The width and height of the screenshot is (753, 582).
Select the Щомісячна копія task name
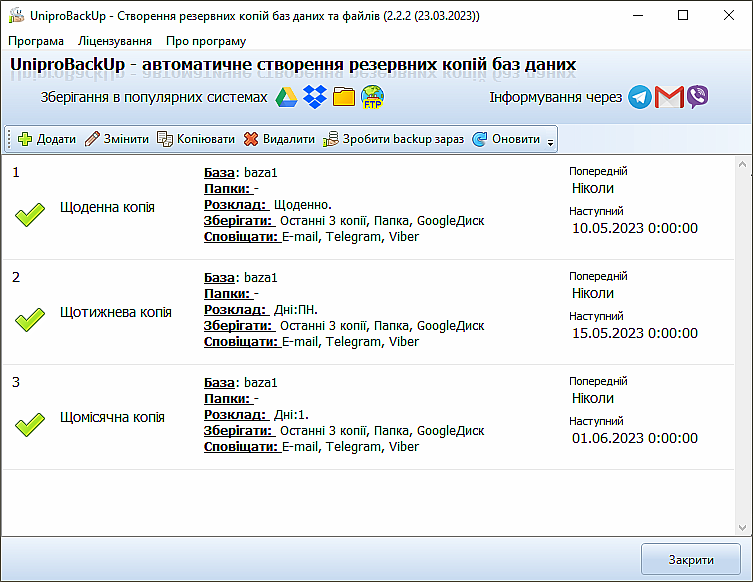pyautogui.click(x=112, y=417)
